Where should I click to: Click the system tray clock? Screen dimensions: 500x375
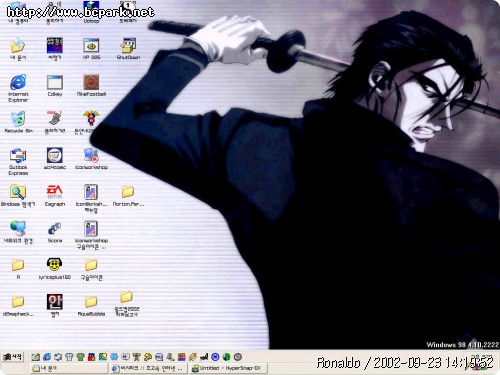click(483, 356)
